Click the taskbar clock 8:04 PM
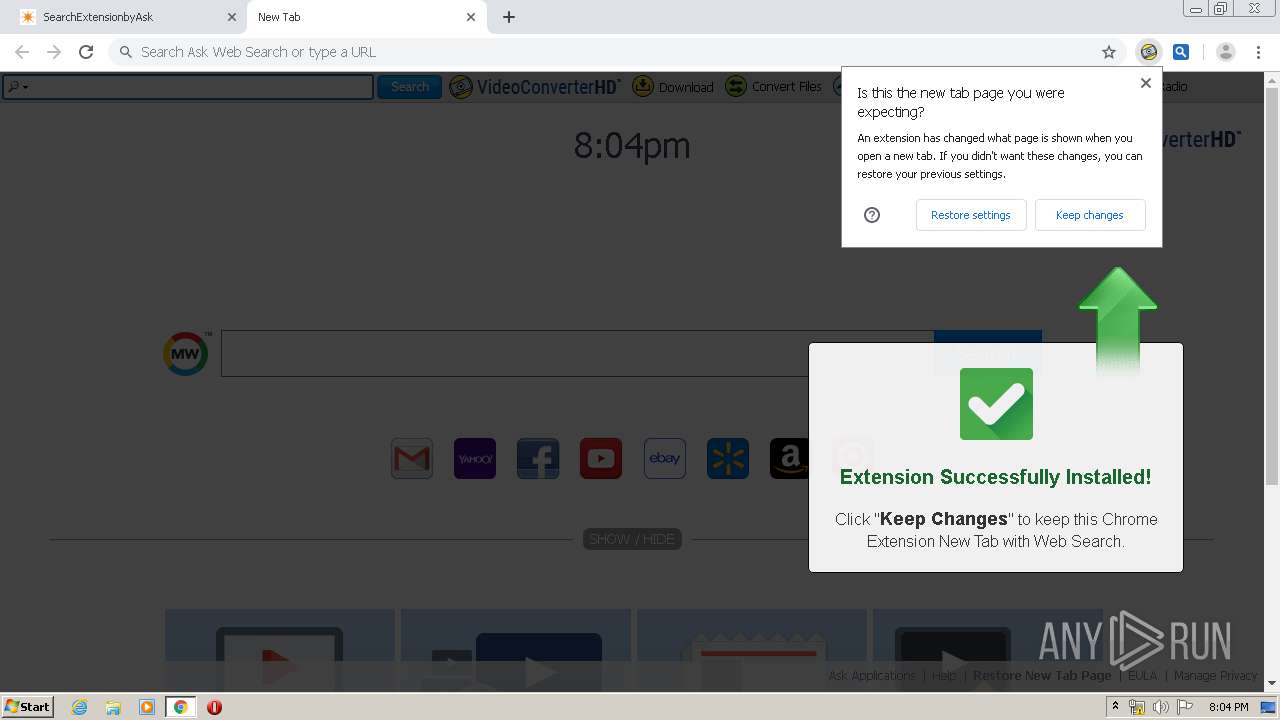Image resolution: width=1280 pixels, height=720 pixels. 1228,707
